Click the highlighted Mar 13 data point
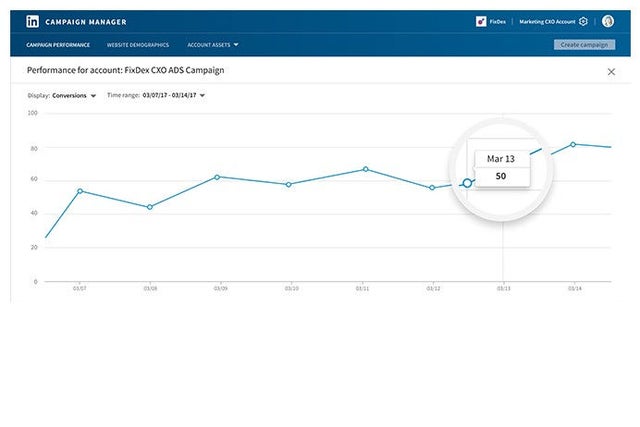Screen dimensions: 640x427 466,183
